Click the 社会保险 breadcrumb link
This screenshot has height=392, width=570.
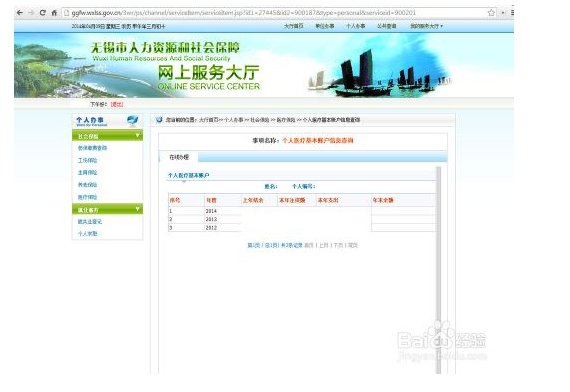(x=260, y=120)
